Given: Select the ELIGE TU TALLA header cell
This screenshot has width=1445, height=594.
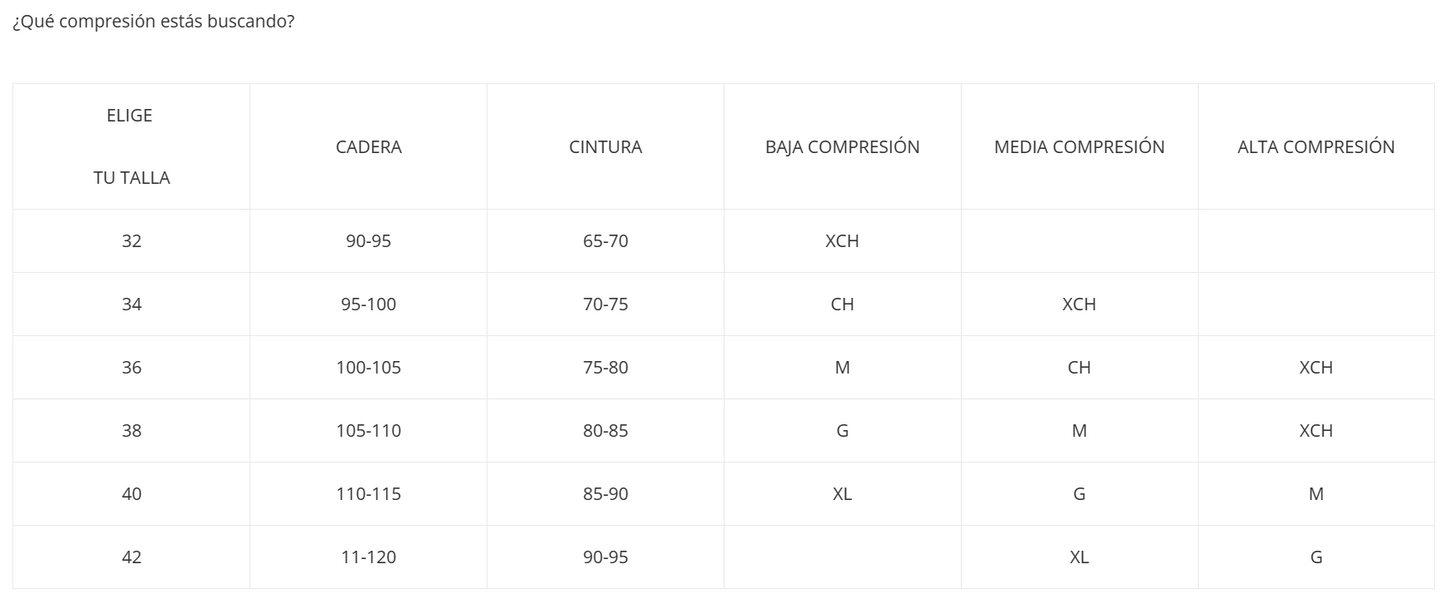Looking at the screenshot, I should (131, 147).
